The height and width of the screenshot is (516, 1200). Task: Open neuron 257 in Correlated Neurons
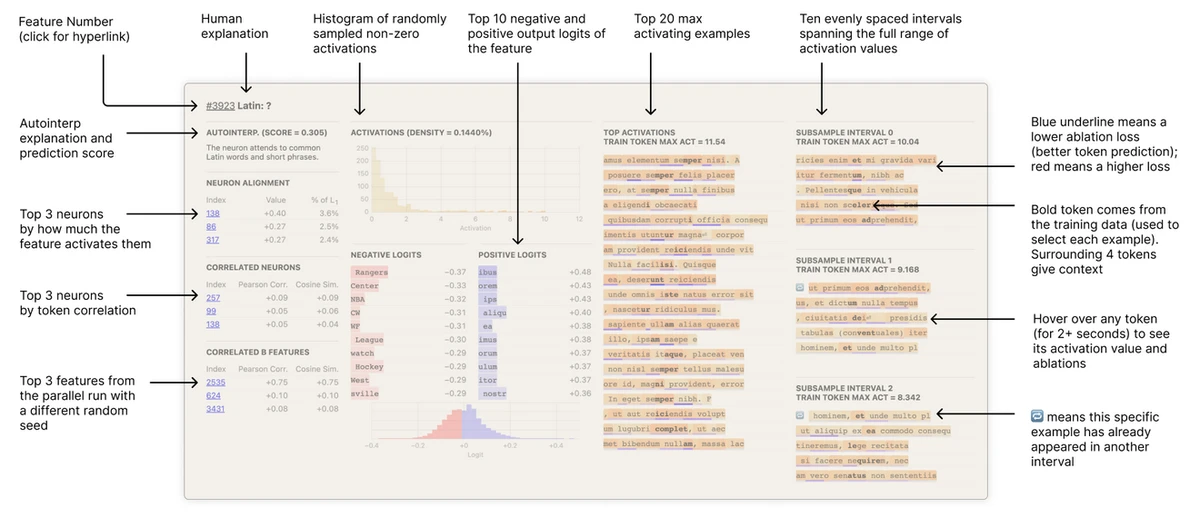213,298
